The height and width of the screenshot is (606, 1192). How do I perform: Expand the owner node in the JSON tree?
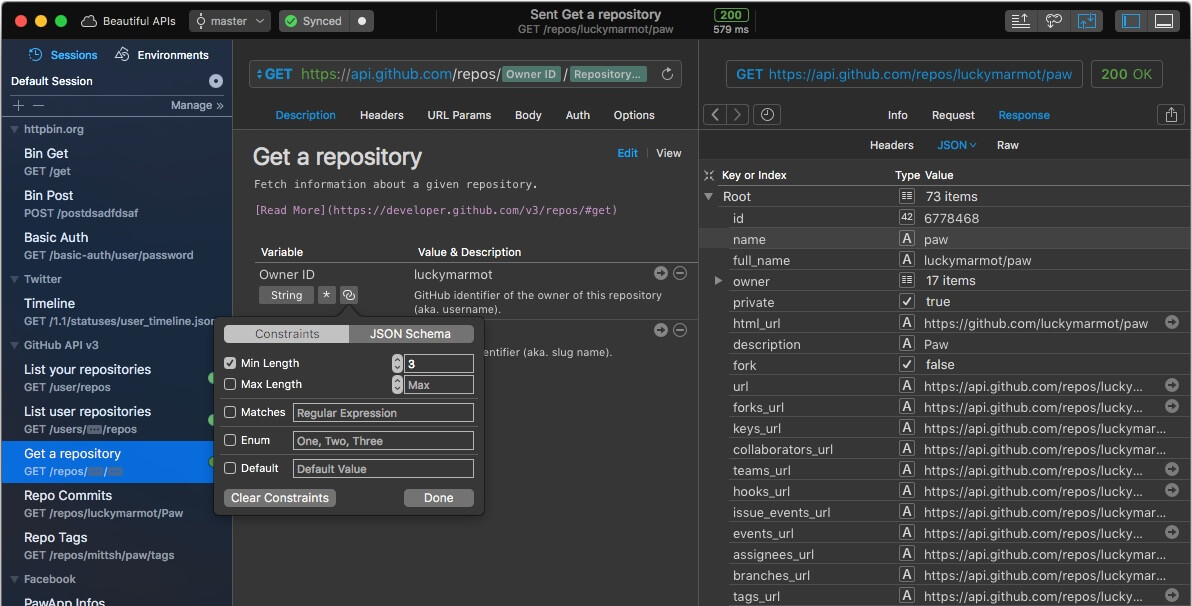(718, 281)
